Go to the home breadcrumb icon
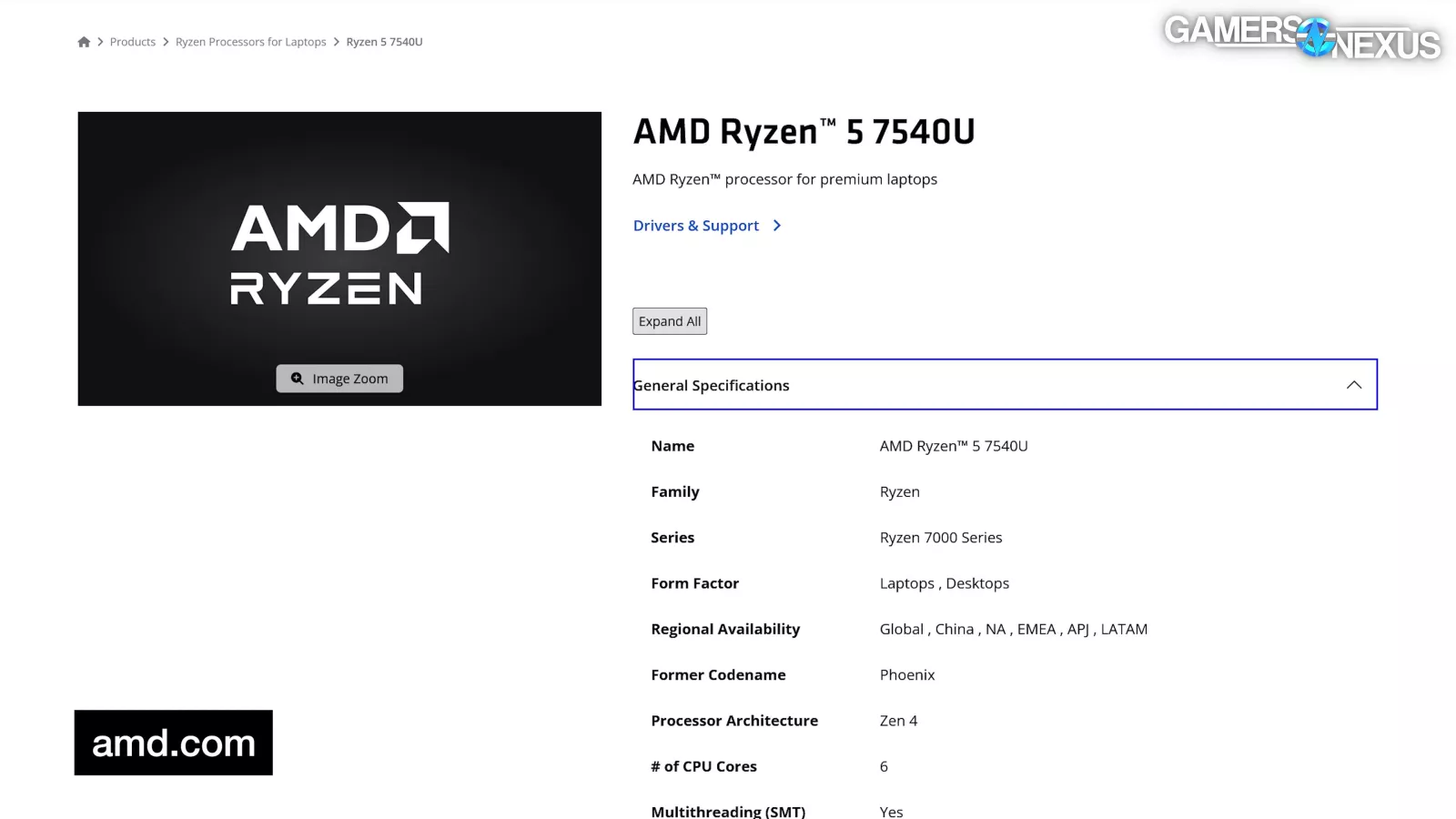This screenshot has height=819, width=1456. [x=84, y=42]
